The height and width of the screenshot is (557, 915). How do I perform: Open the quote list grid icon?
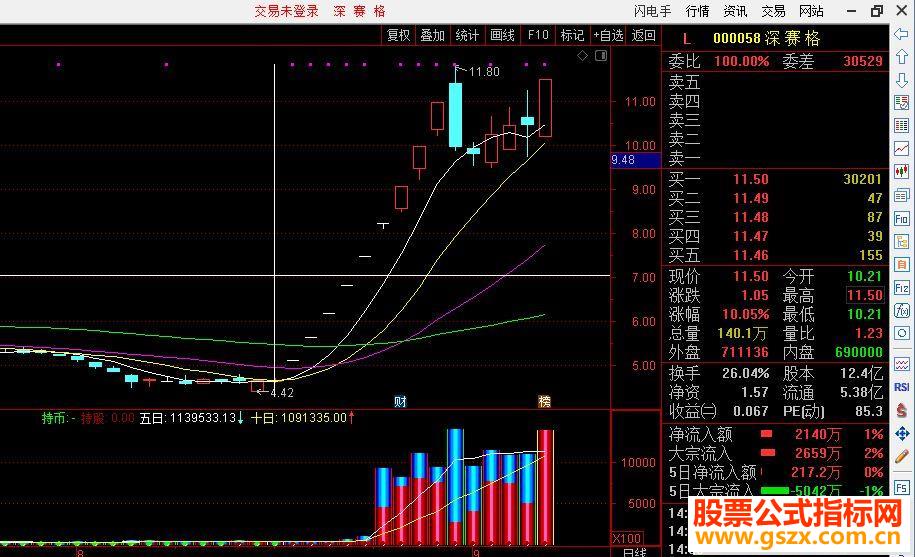902,125
